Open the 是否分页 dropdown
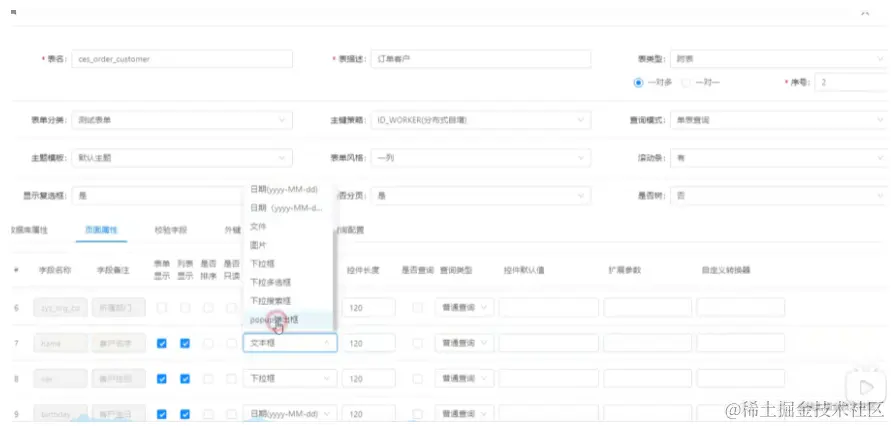 [x=481, y=195]
